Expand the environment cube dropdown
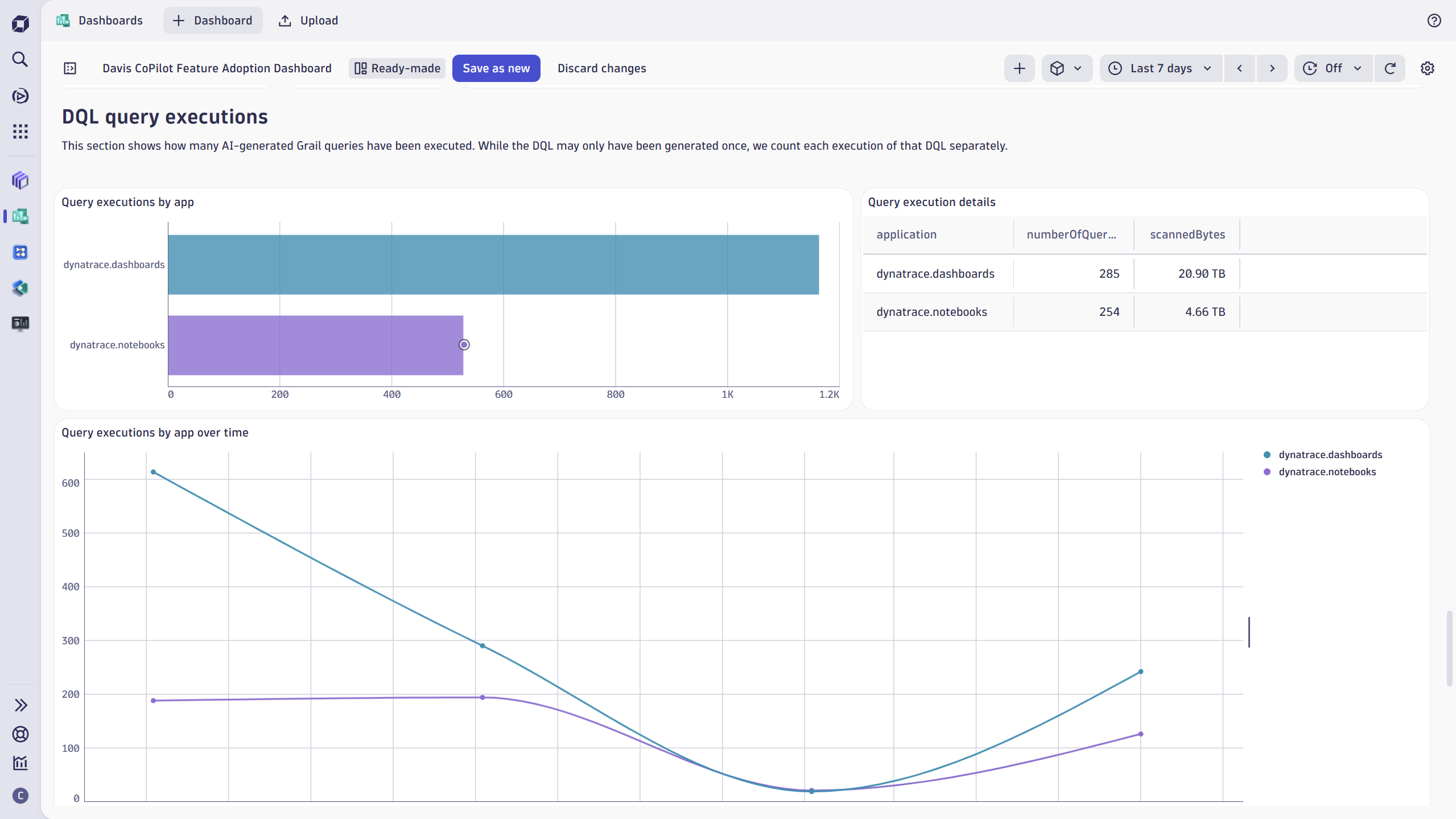This screenshot has width=1456, height=819. coord(1066,68)
